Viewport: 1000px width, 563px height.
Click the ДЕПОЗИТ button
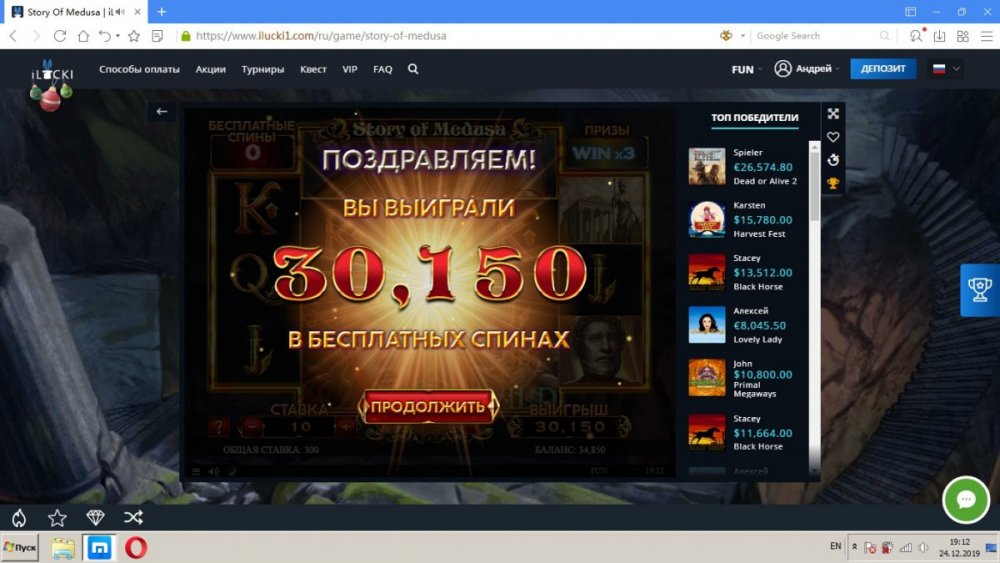pos(883,68)
